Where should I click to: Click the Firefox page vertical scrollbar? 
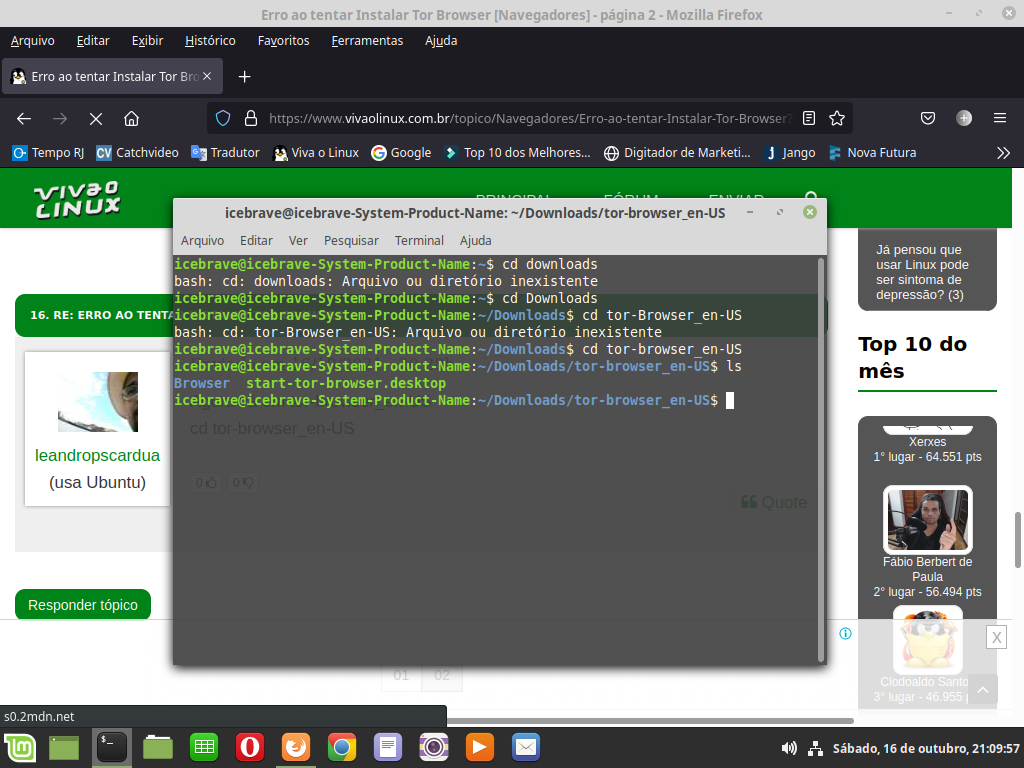pyautogui.click(x=1017, y=540)
